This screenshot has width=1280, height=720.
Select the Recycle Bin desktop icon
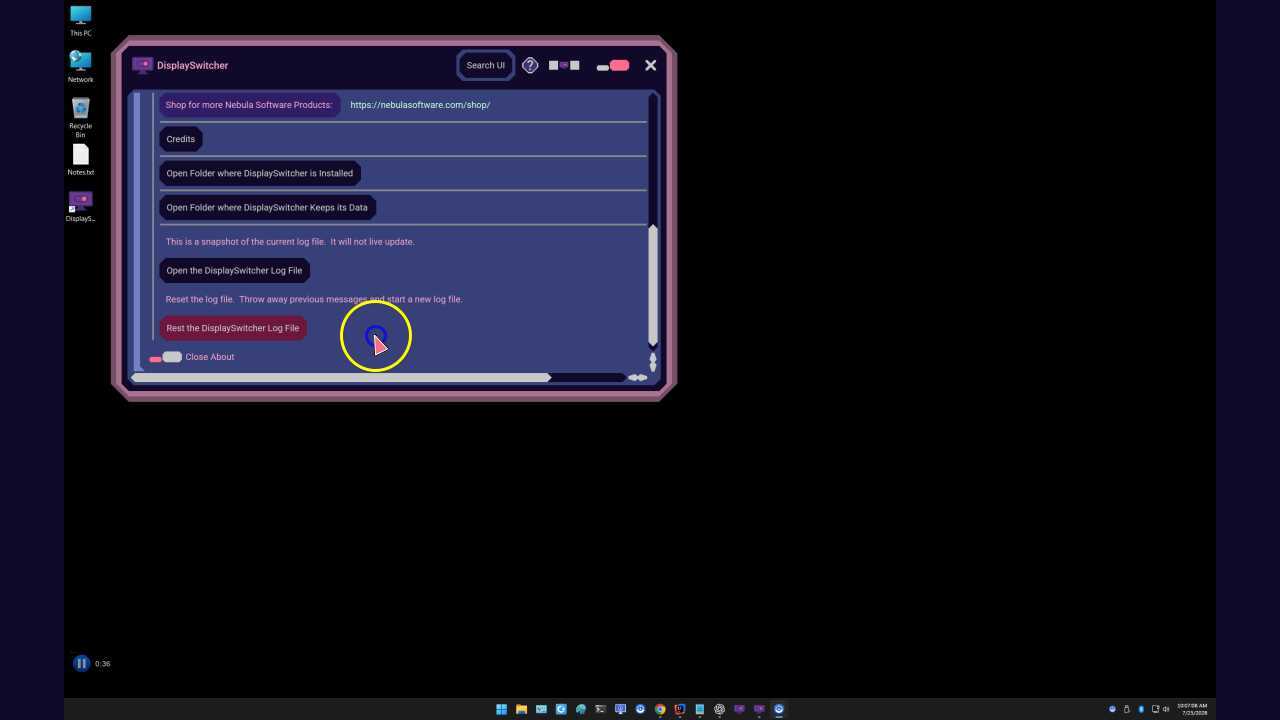81,117
